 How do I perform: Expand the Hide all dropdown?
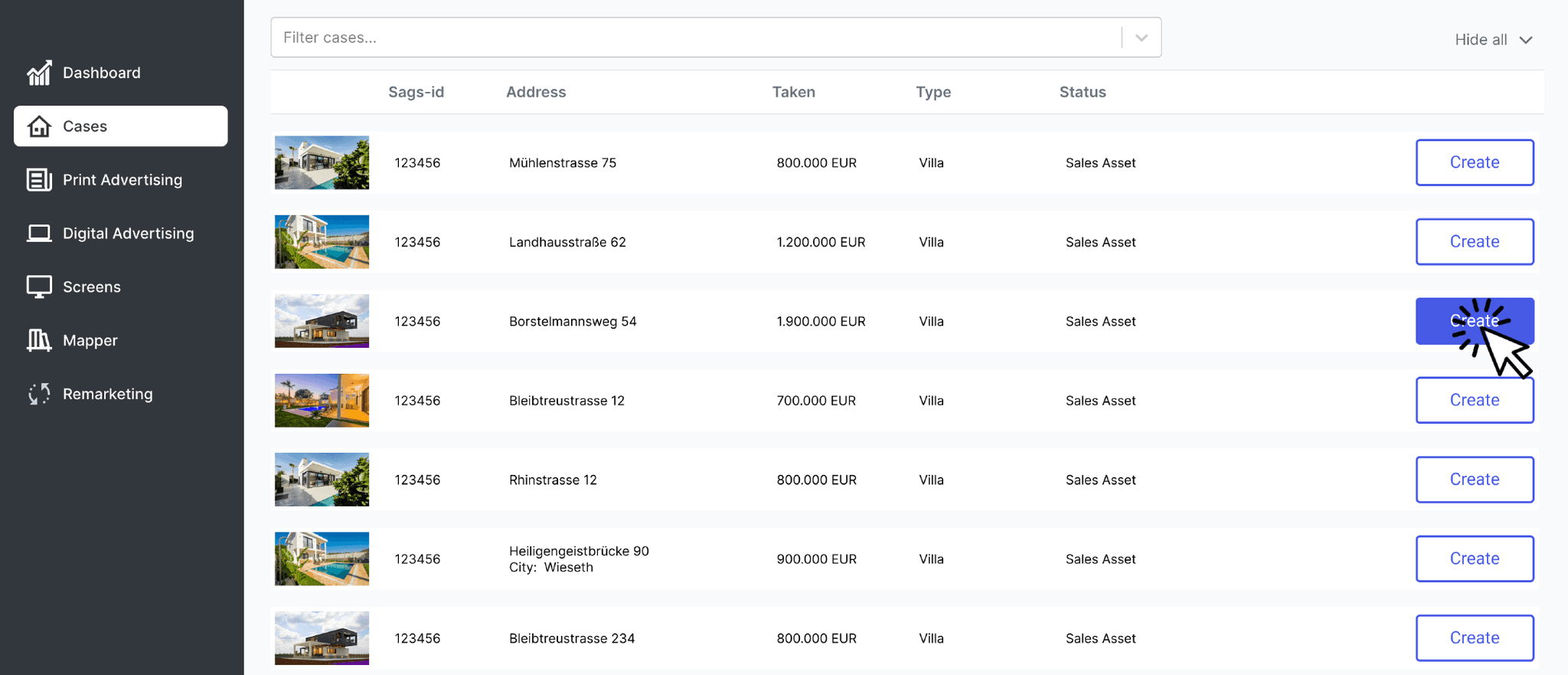(x=1493, y=40)
